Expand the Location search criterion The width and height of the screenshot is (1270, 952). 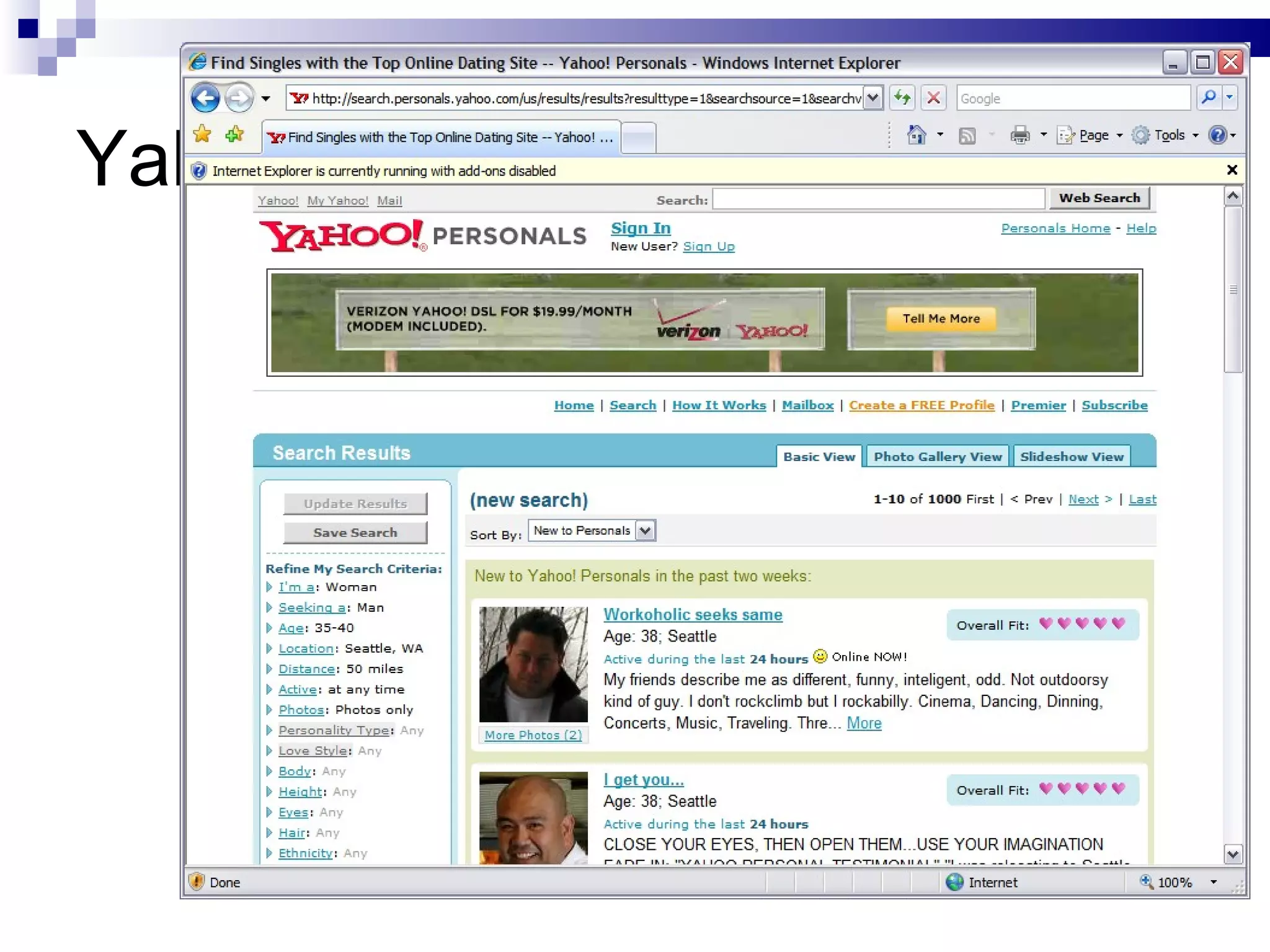click(306, 648)
